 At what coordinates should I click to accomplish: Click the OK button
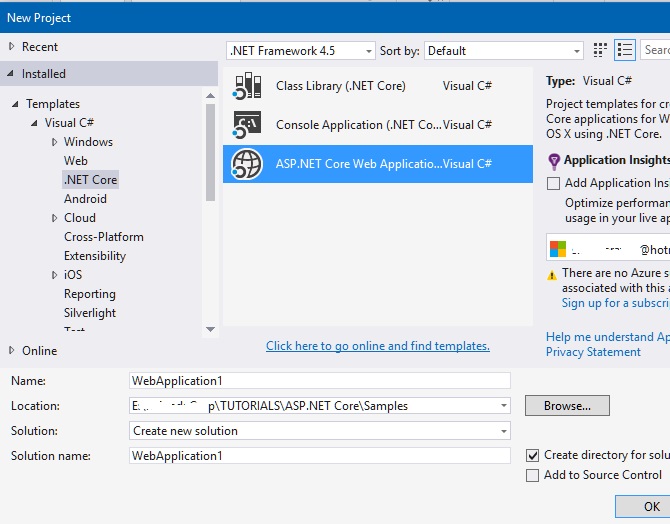point(643,506)
